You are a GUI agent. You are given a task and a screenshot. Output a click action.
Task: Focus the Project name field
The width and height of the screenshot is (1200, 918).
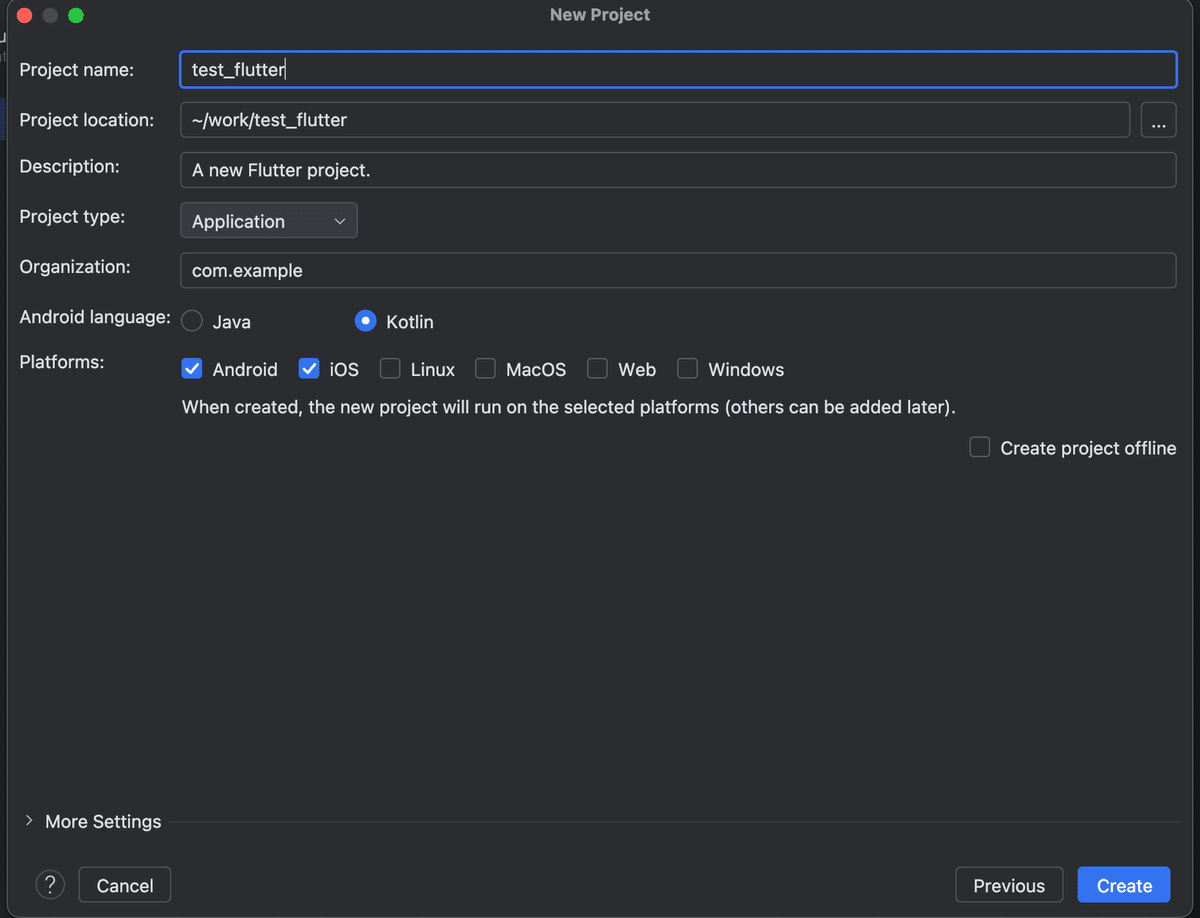click(x=678, y=70)
